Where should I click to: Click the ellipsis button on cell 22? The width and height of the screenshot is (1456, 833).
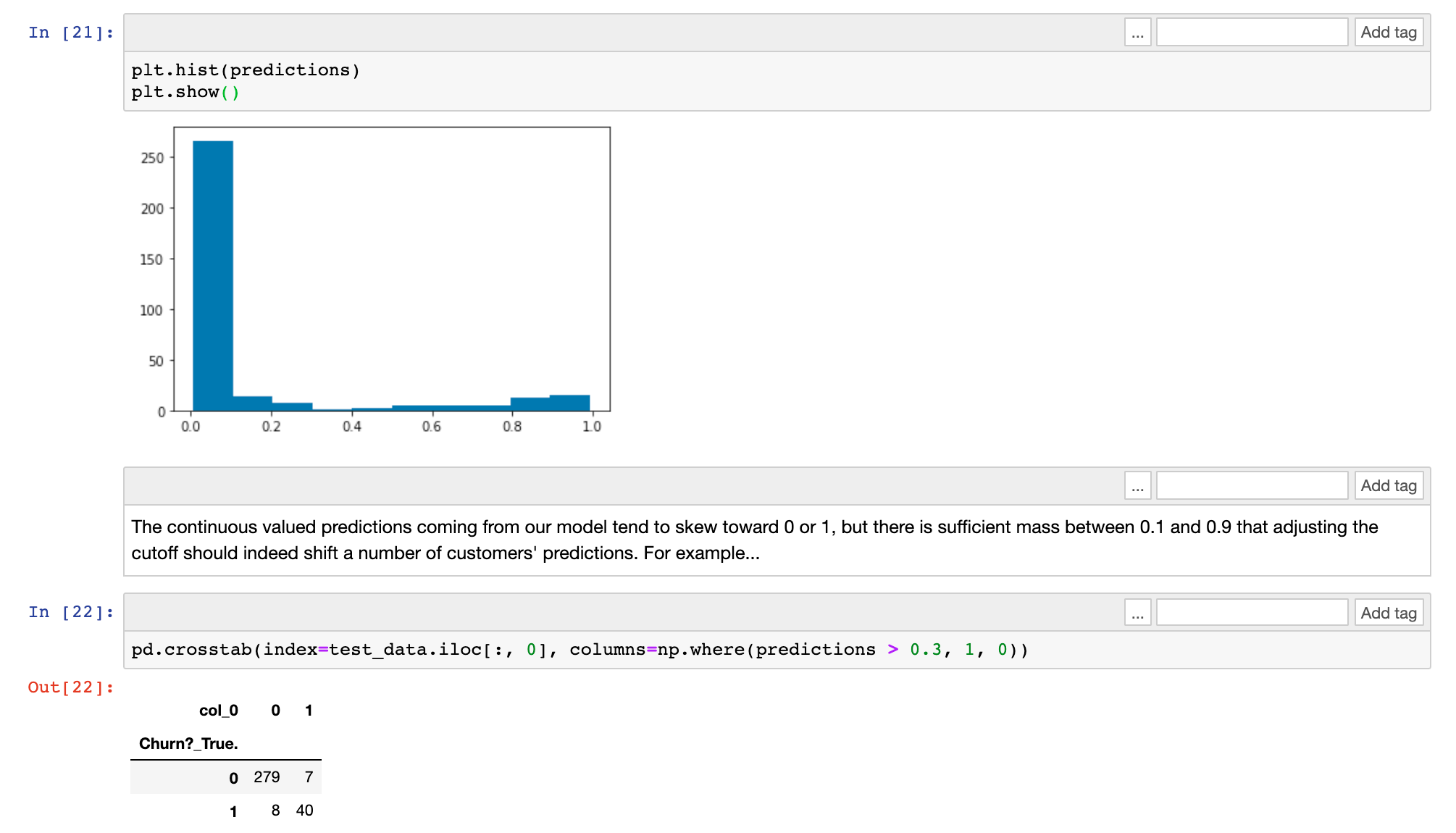coord(1137,613)
